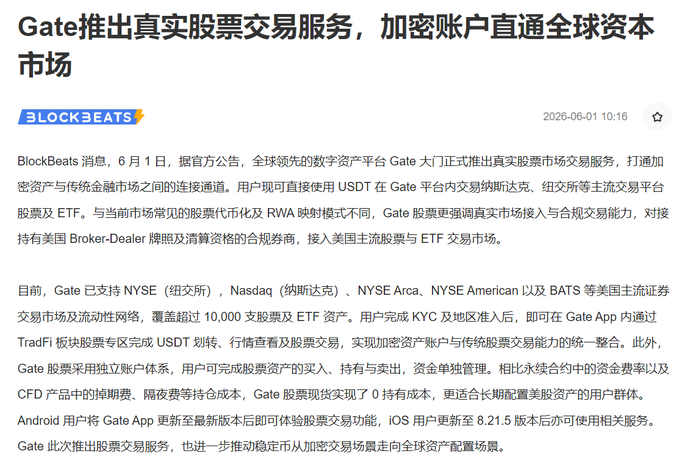679x473 pixels.
Task: Click the timestamp 2026-06-01 10:16
Action: pos(585,117)
